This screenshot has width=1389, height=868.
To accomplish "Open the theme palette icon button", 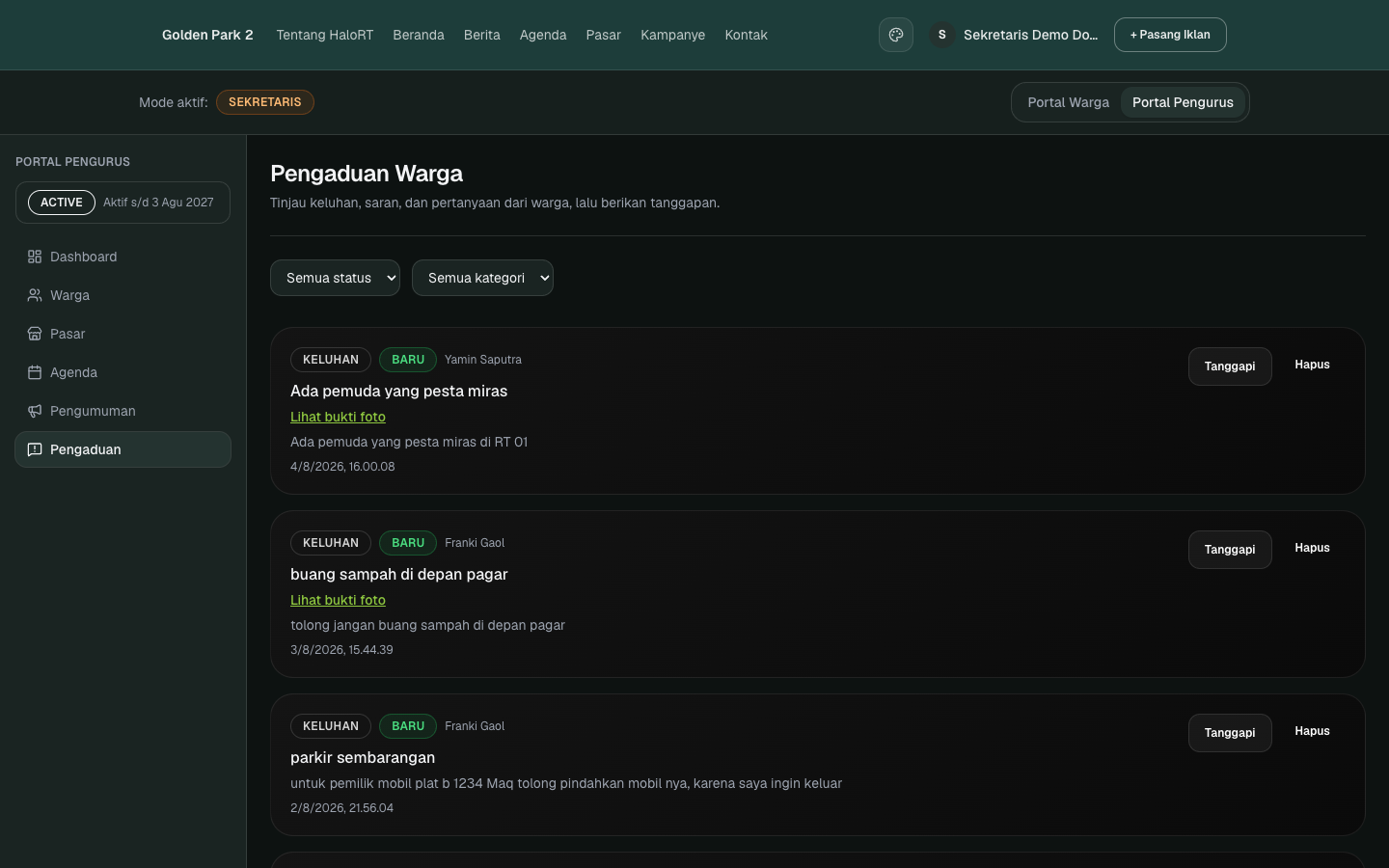I will [x=895, y=35].
